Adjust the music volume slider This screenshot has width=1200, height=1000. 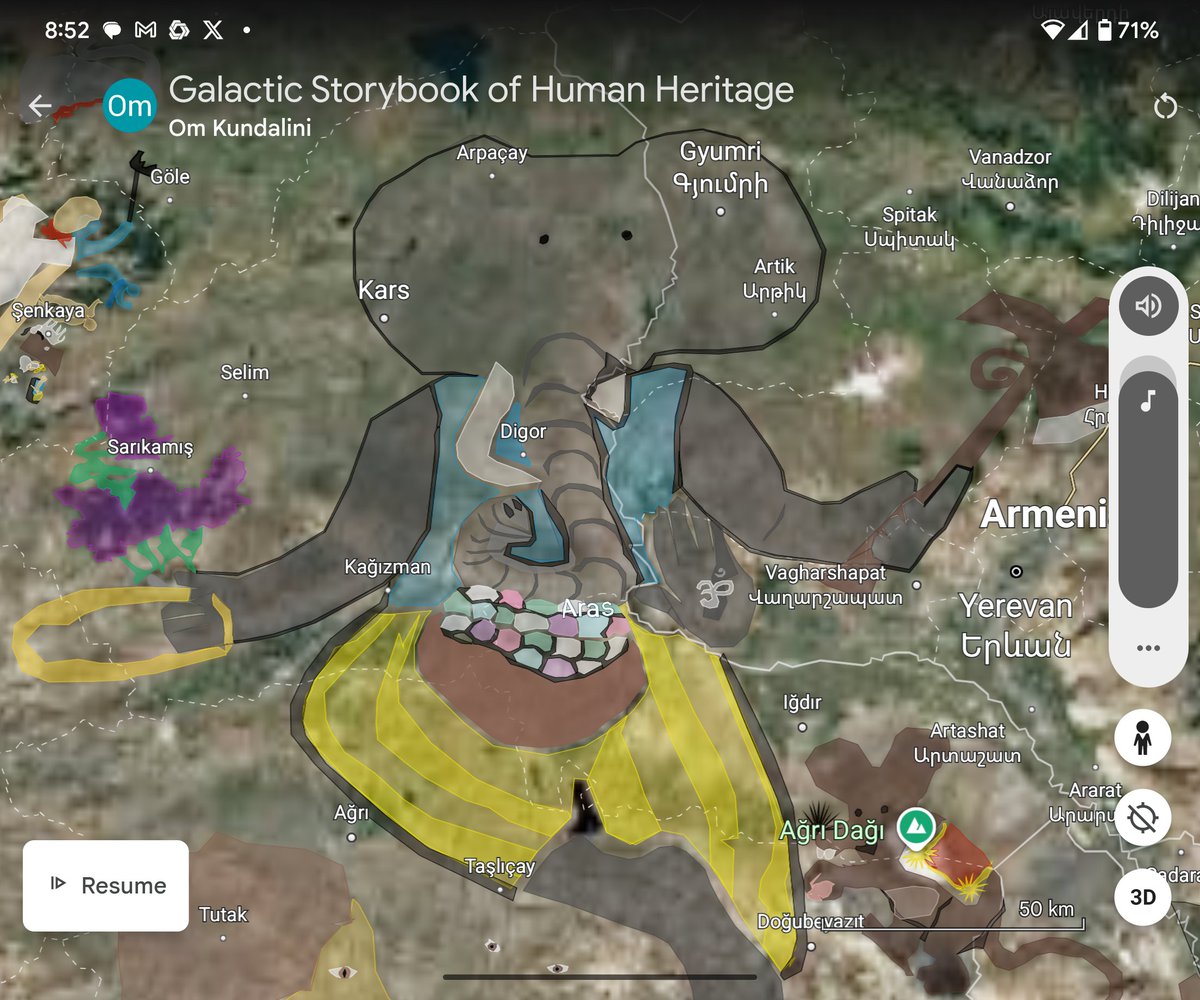(x=1148, y=482)
